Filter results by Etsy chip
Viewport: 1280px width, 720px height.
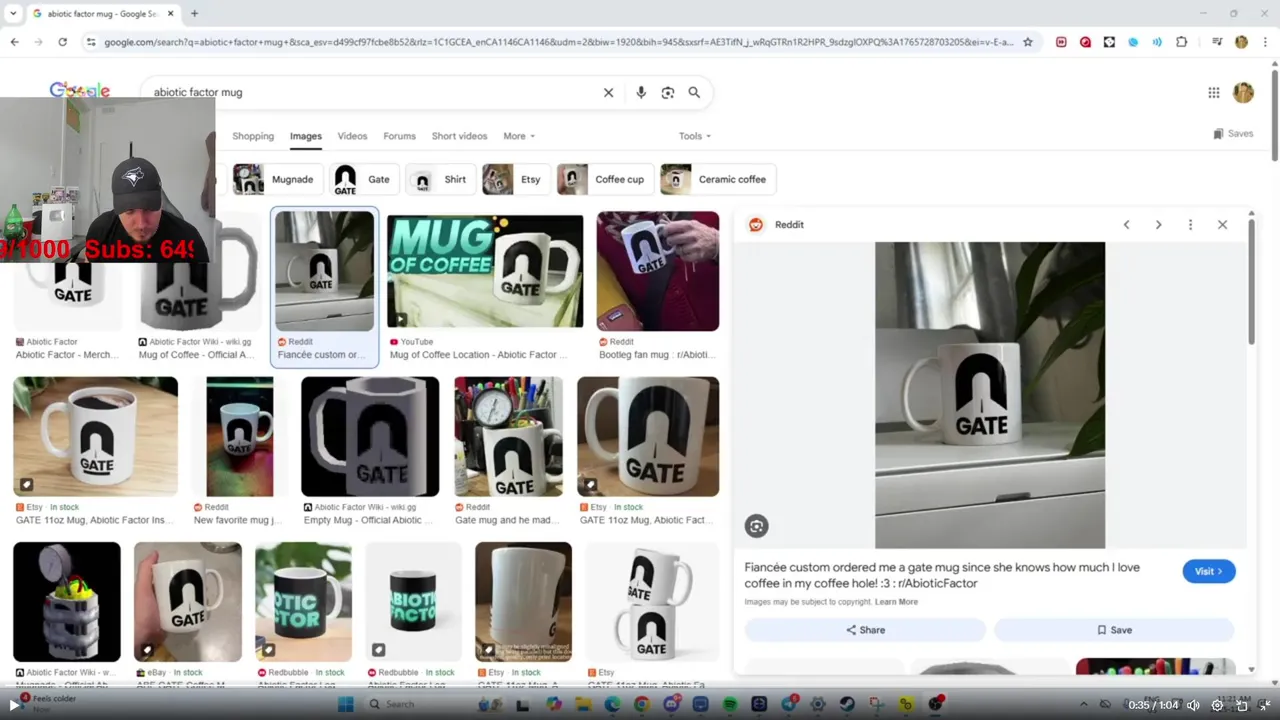pos(516,179)
